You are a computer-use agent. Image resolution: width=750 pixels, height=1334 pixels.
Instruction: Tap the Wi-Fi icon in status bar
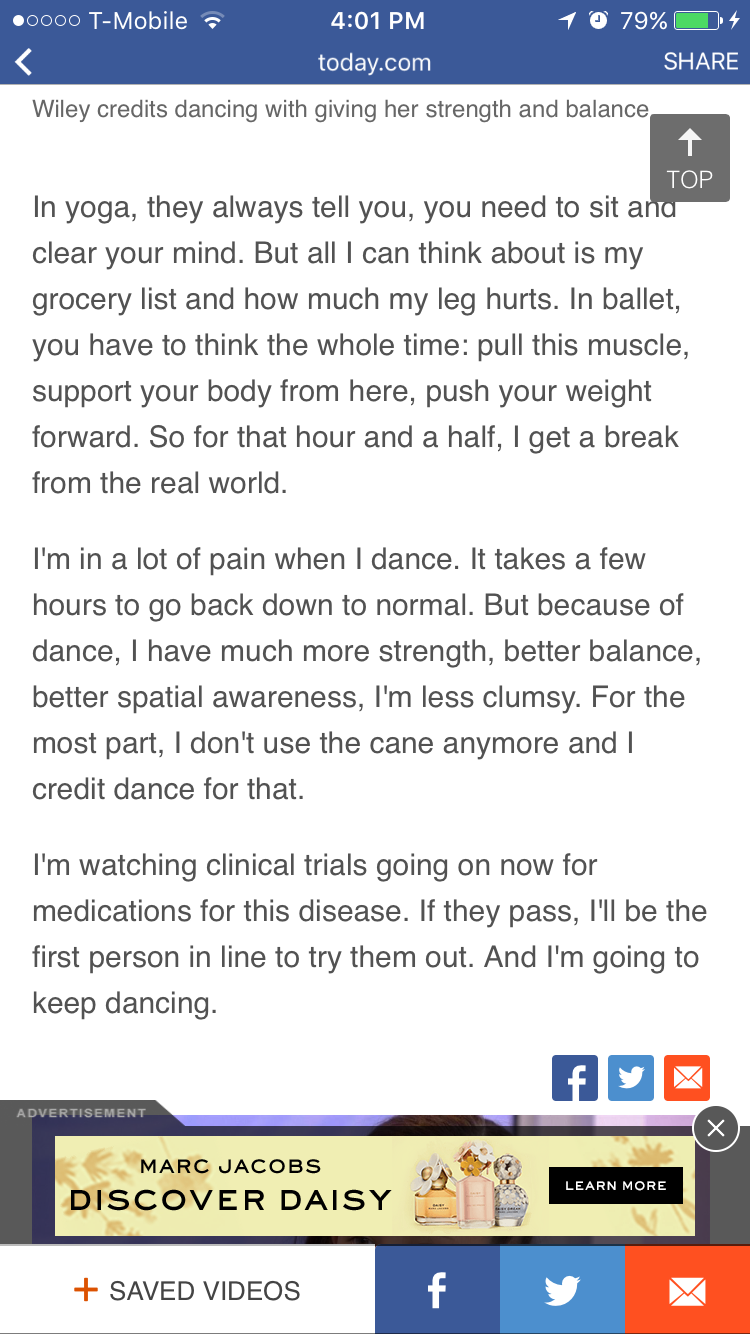click(212, 20)
